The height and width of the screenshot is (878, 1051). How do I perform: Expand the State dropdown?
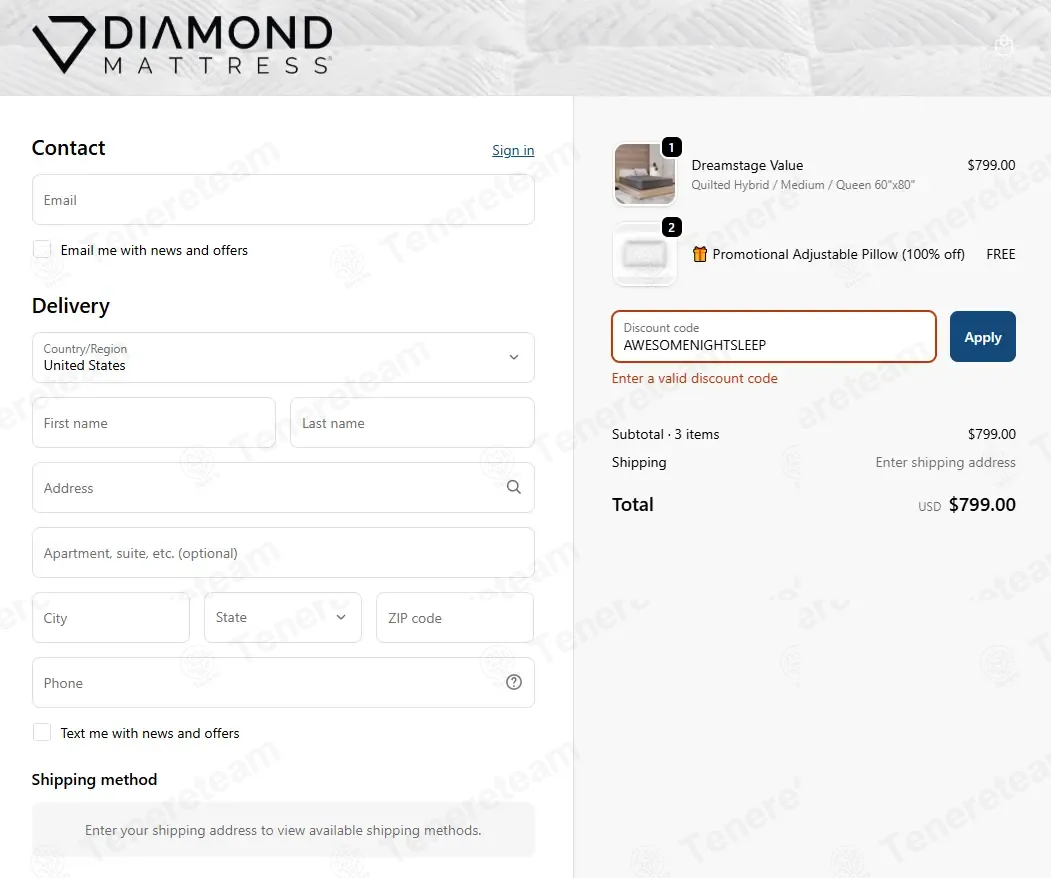tap(283, 617)
